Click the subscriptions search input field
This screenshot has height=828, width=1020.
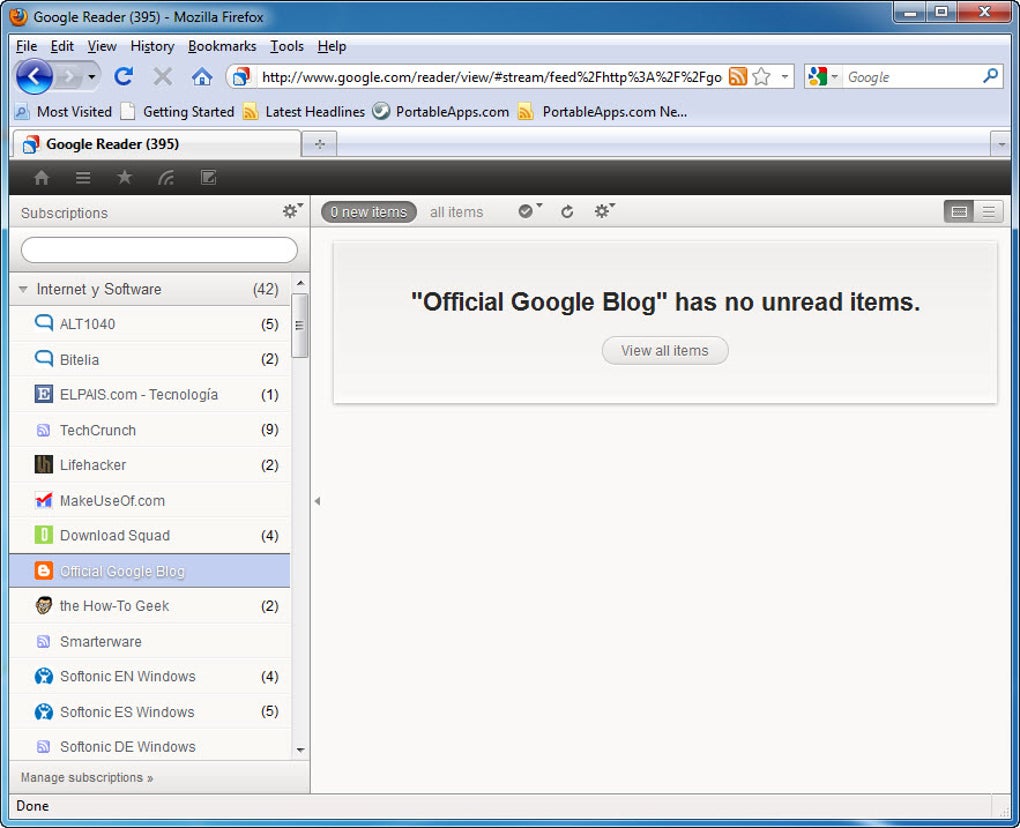pos(159,250)
